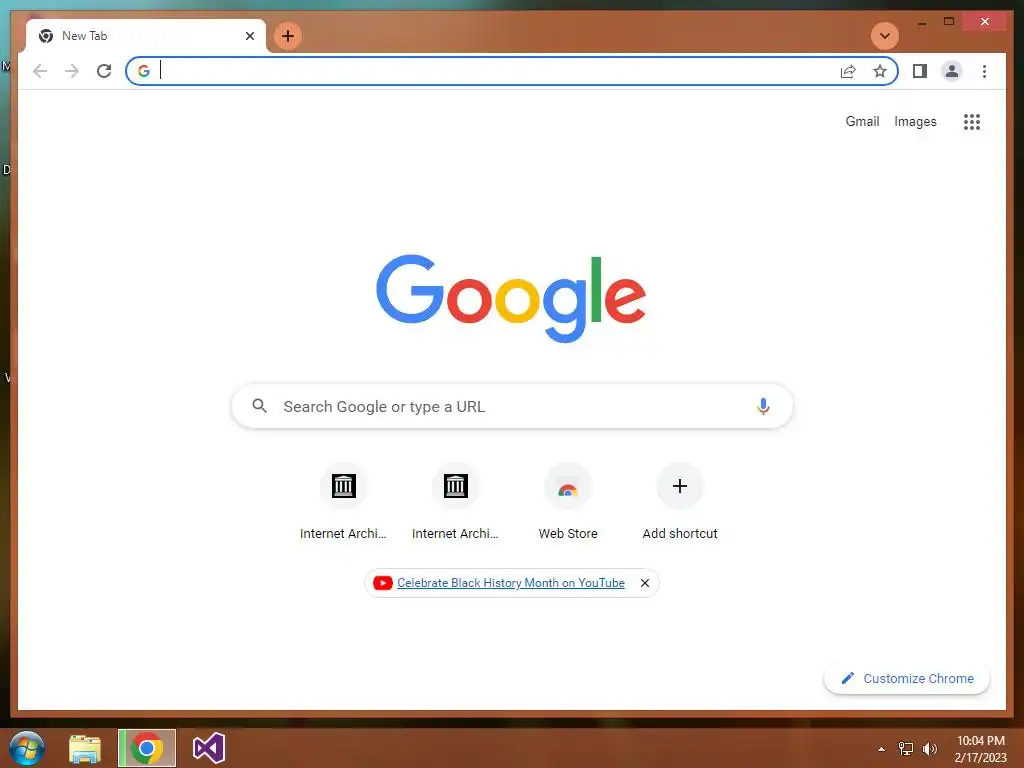Open the Gmail link
The image size is (1024, 768).
(x=862, y=121)
